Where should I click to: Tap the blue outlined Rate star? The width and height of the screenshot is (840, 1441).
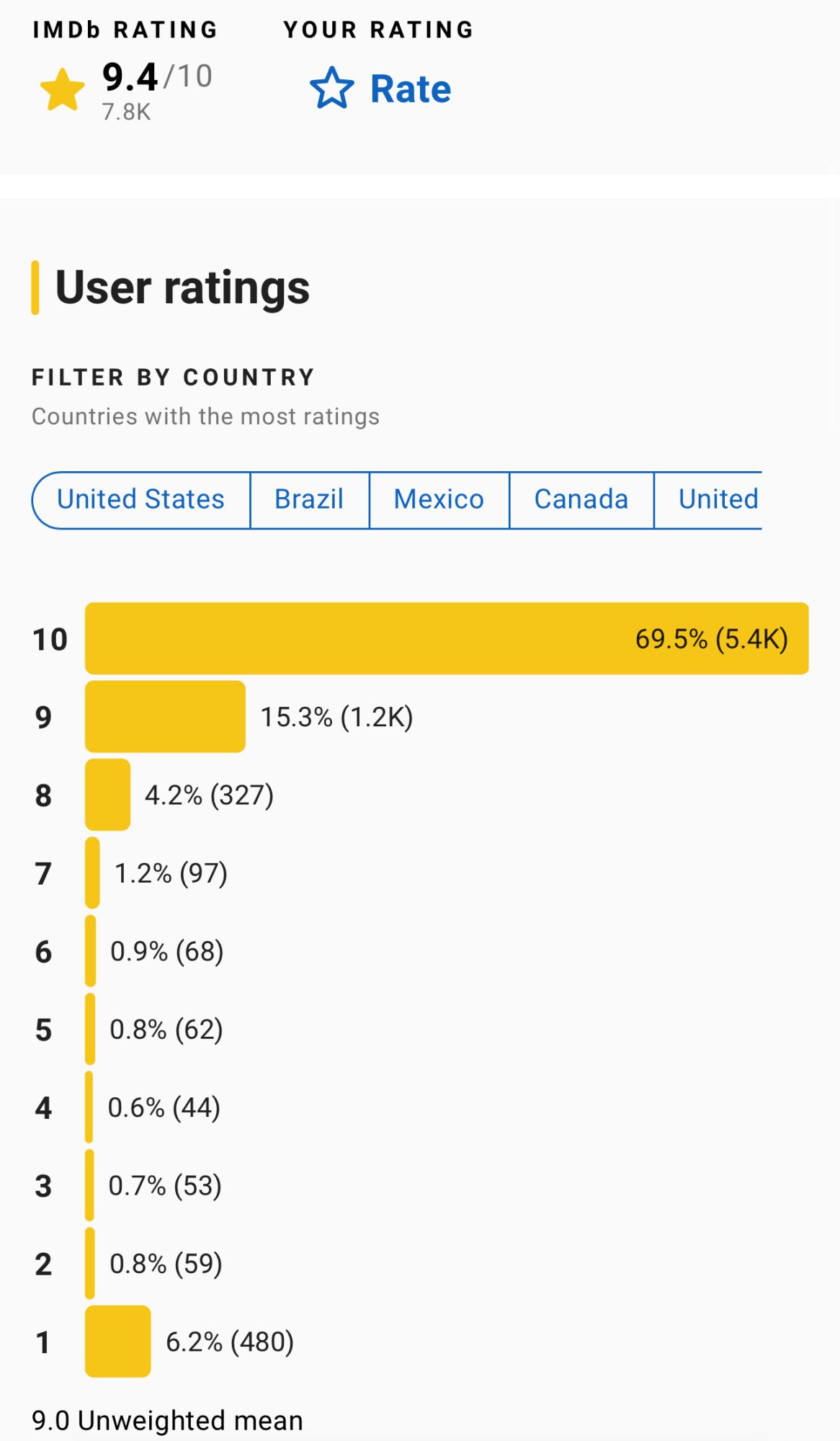click(x=331, y=89)
